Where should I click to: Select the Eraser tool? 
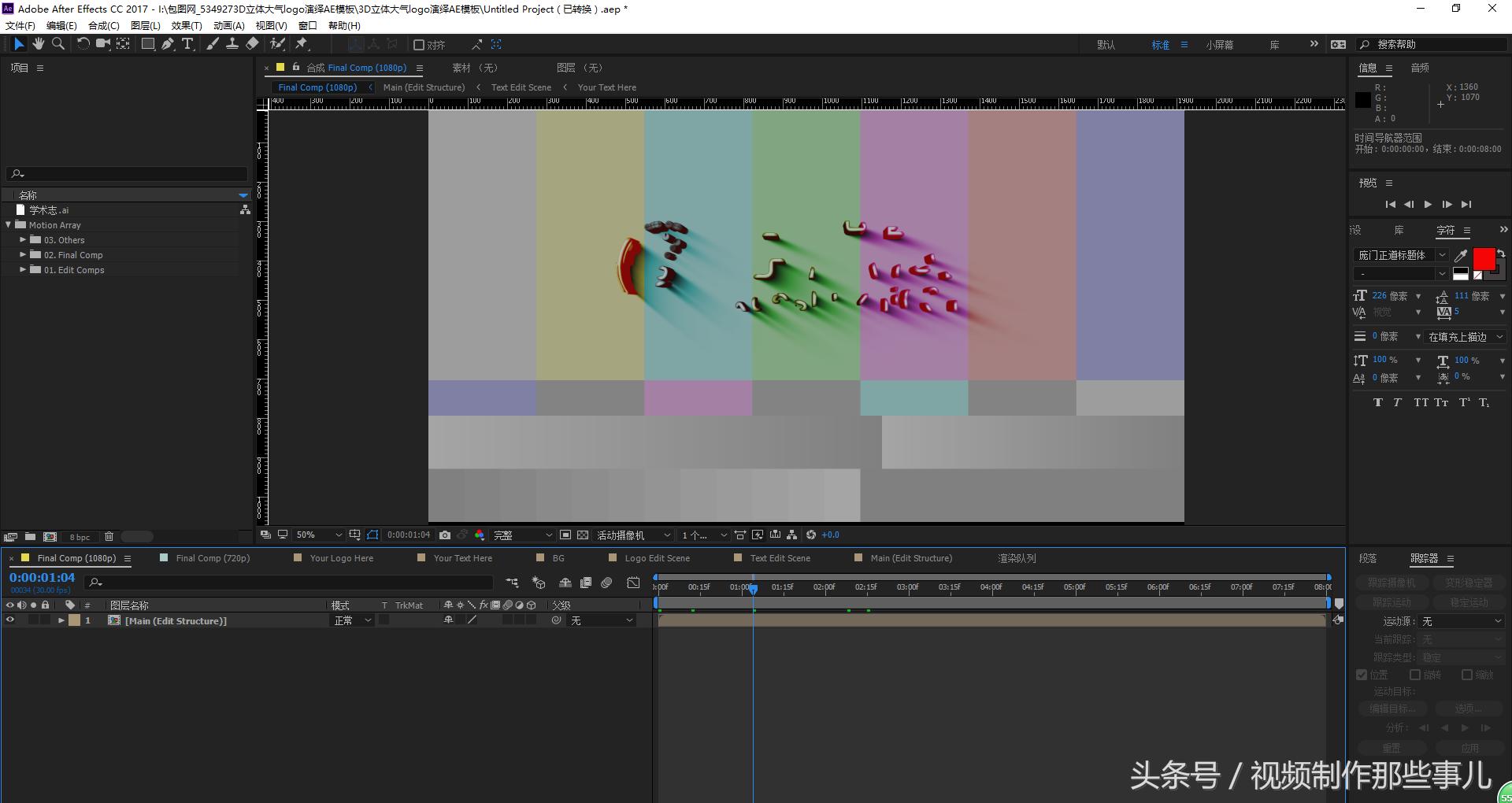pyautogui.click(x=252, y=44)
